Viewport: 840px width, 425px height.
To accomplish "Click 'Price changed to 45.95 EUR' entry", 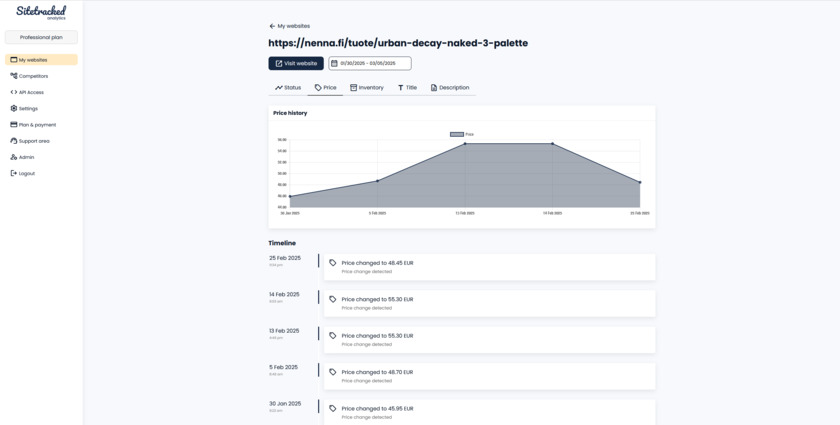I will (489, 412).
